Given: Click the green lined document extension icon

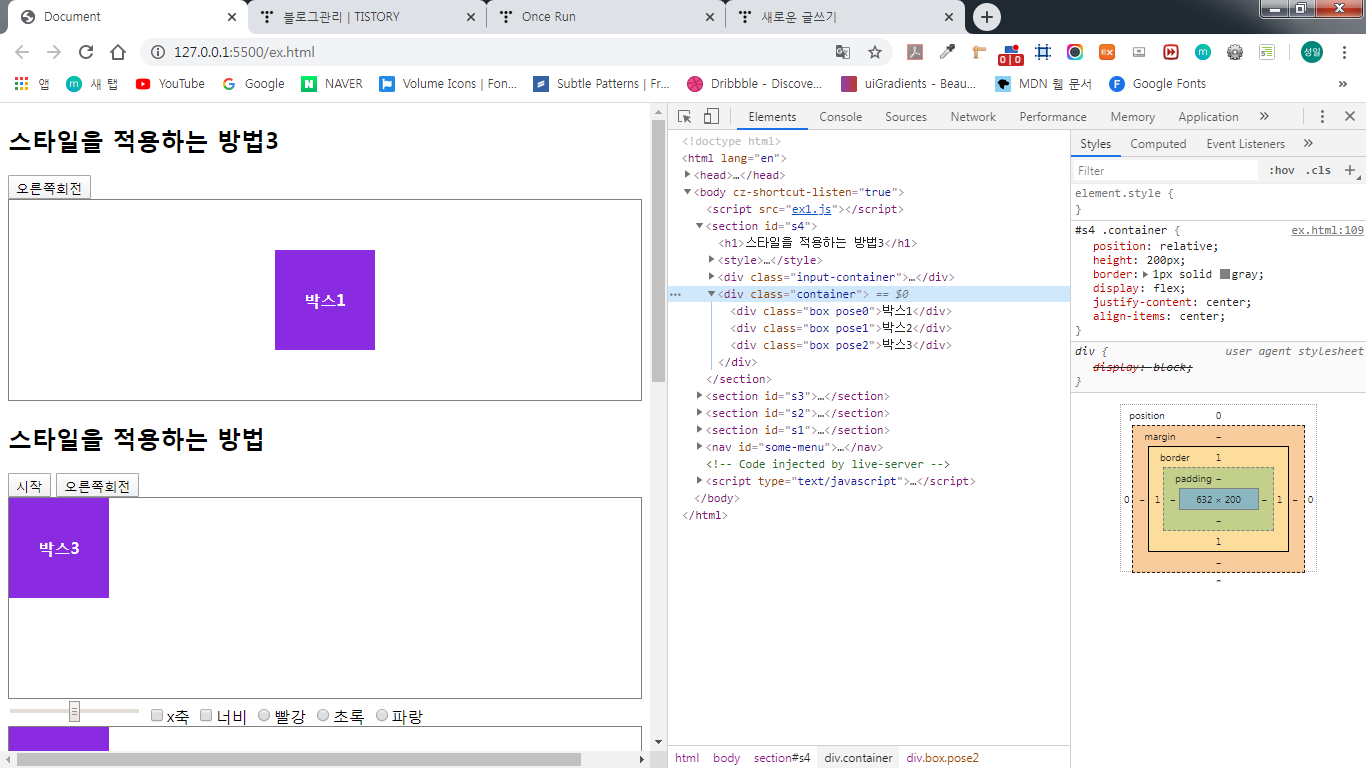Looking at the screenshot, I should point(1267,52).
